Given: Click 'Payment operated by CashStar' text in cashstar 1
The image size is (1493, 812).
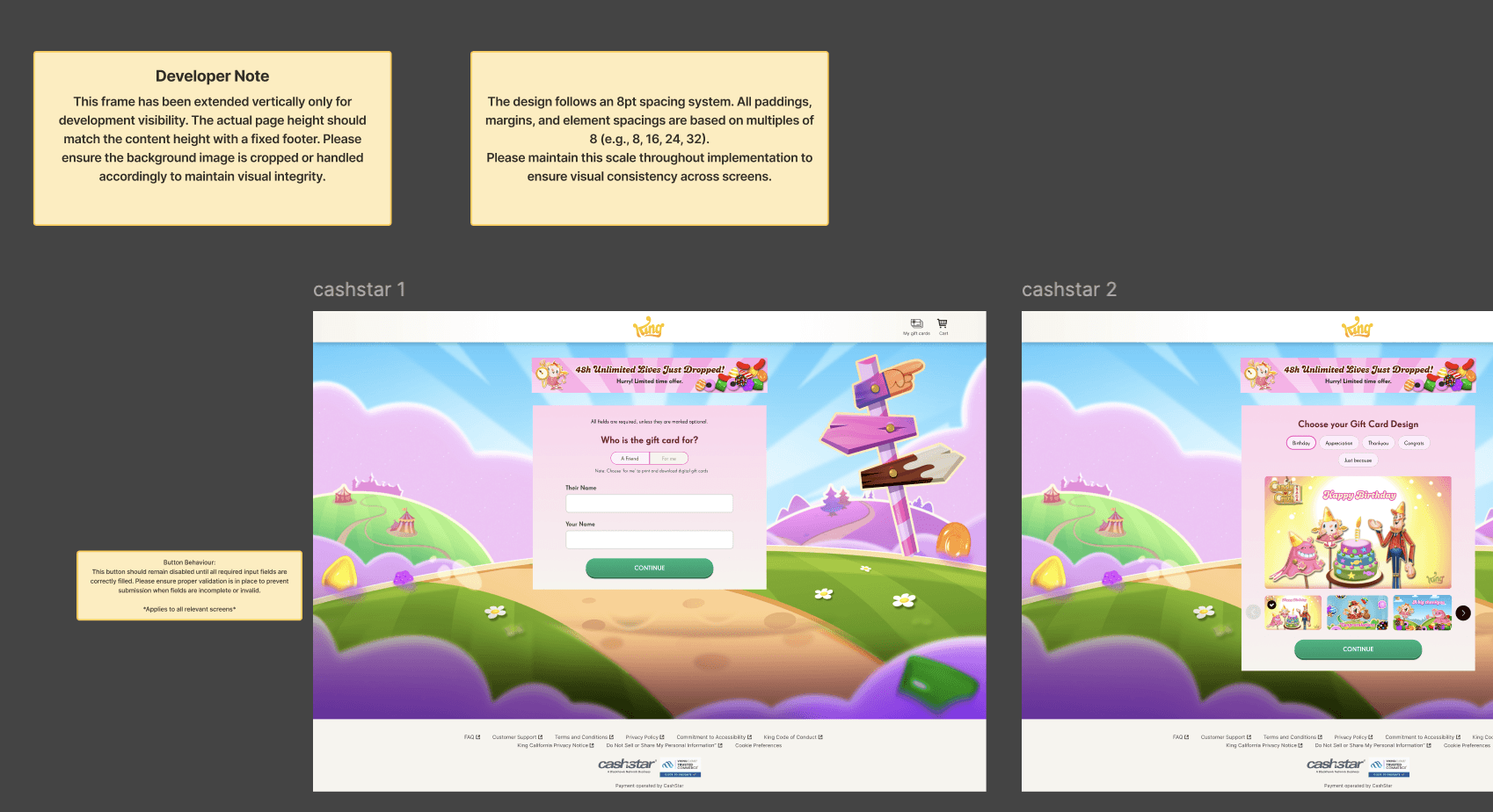Looking at the screenshot, I should point(649,786).
